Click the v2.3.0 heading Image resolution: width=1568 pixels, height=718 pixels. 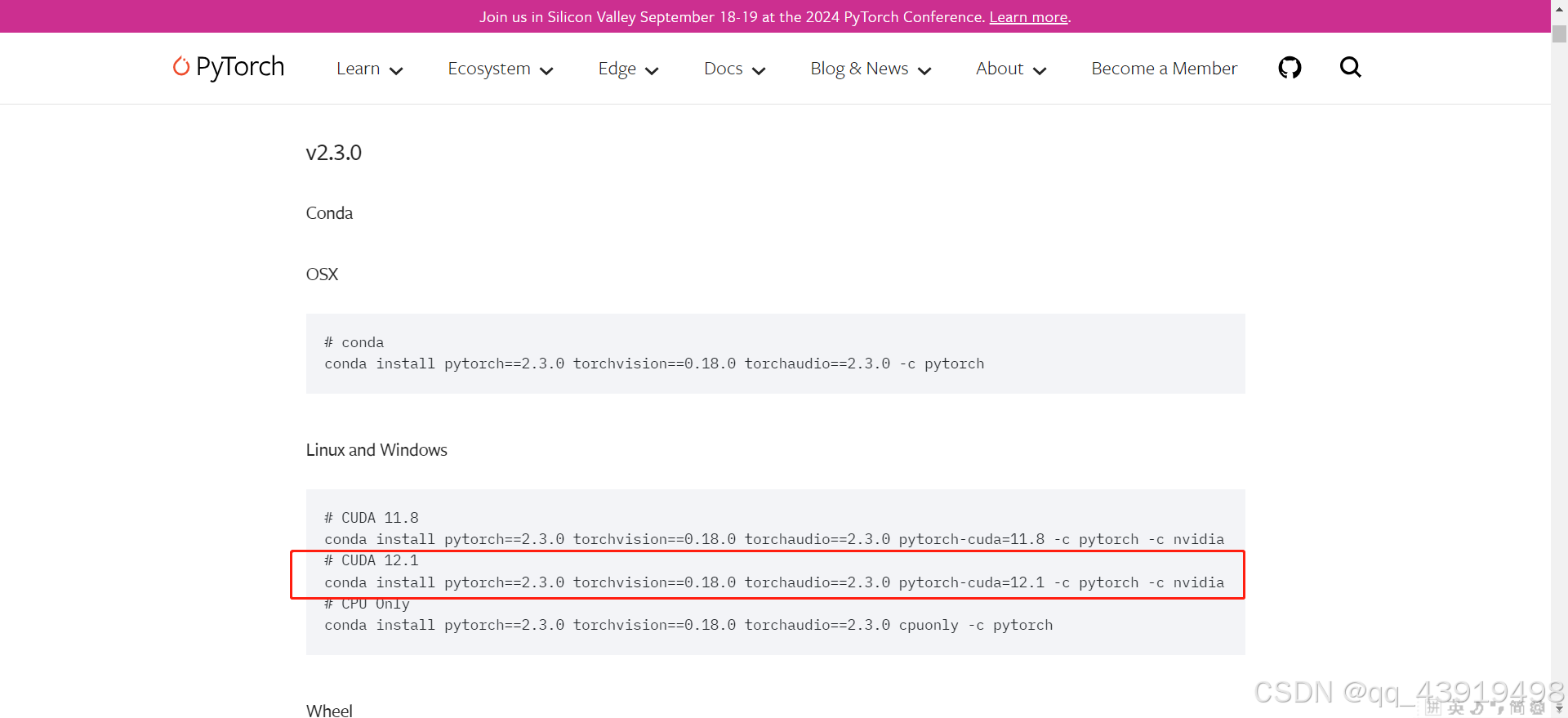(333, 153)
